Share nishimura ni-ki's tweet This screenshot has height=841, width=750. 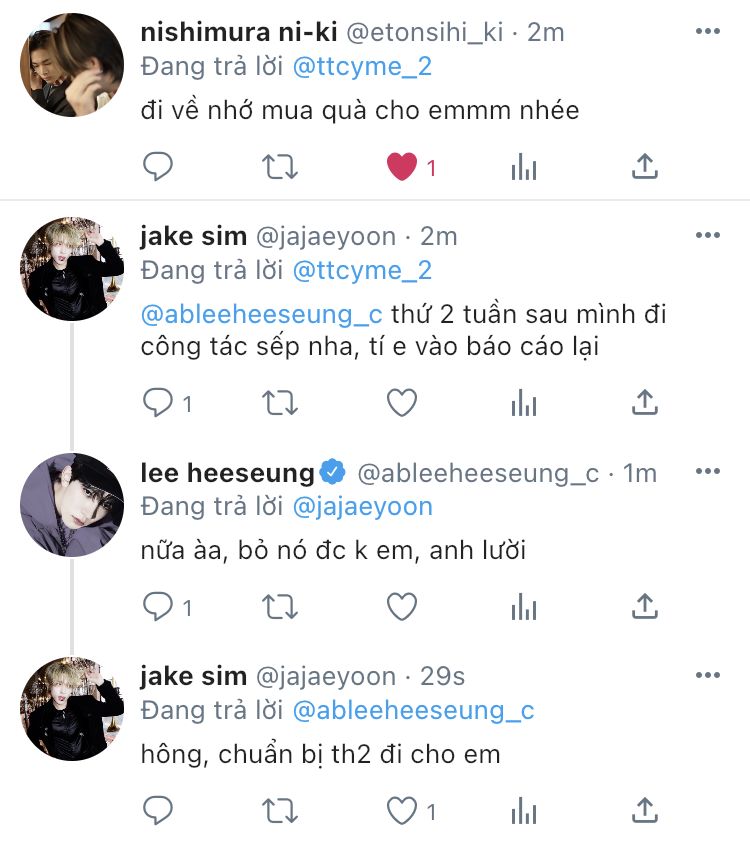644,166
